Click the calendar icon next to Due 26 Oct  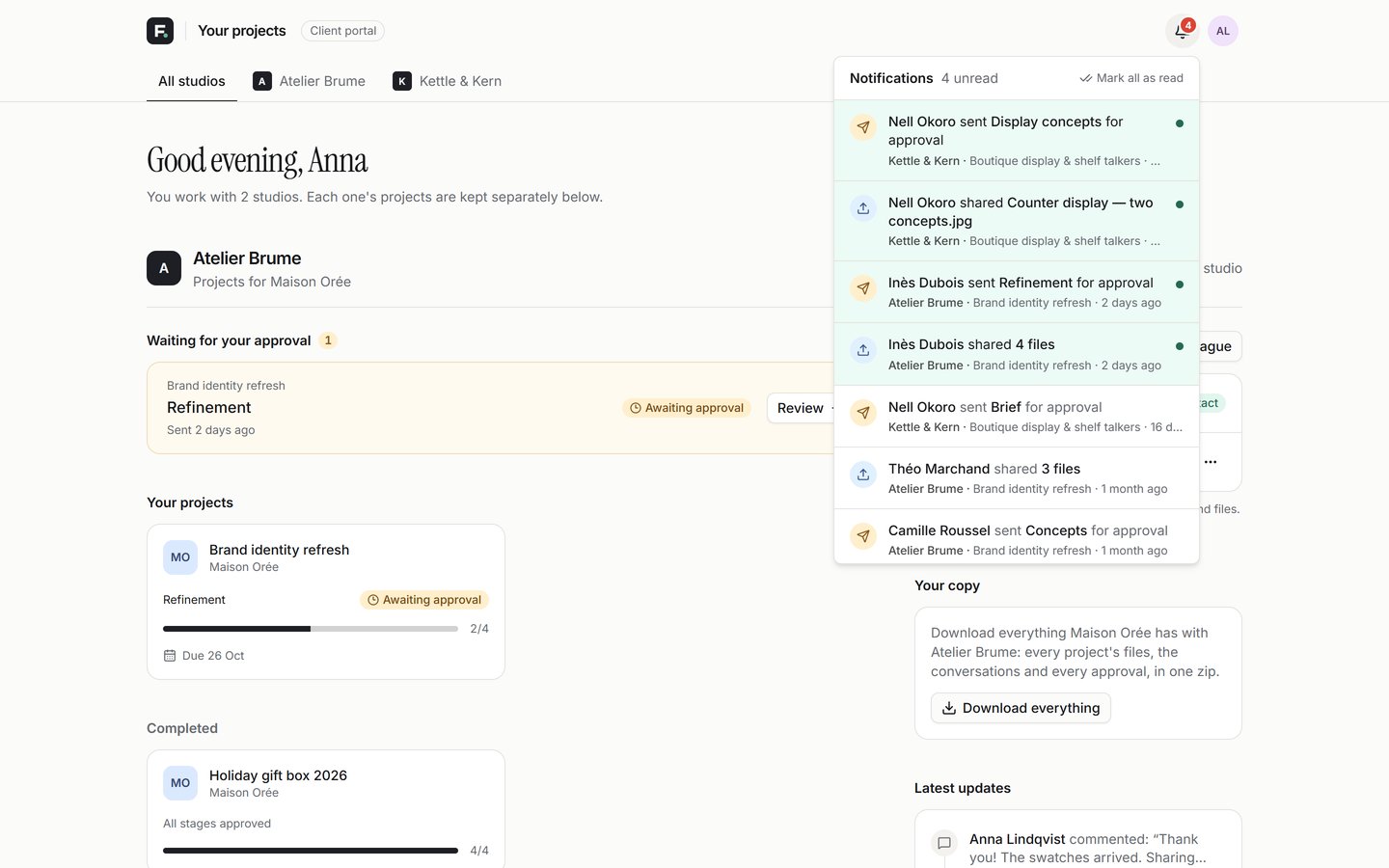pos(170,656)
